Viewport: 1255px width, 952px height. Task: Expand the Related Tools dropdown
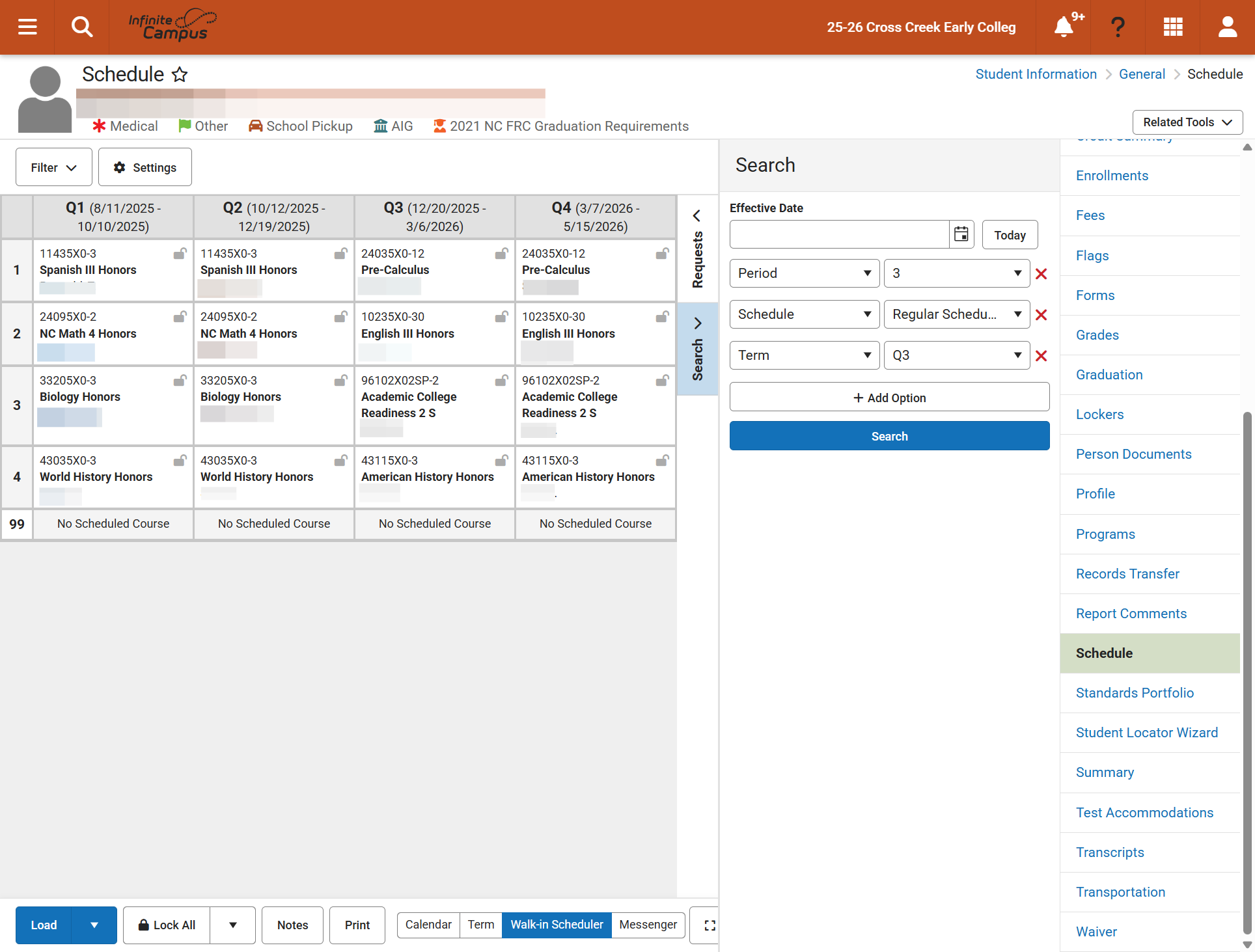[x=1187, y=122]
